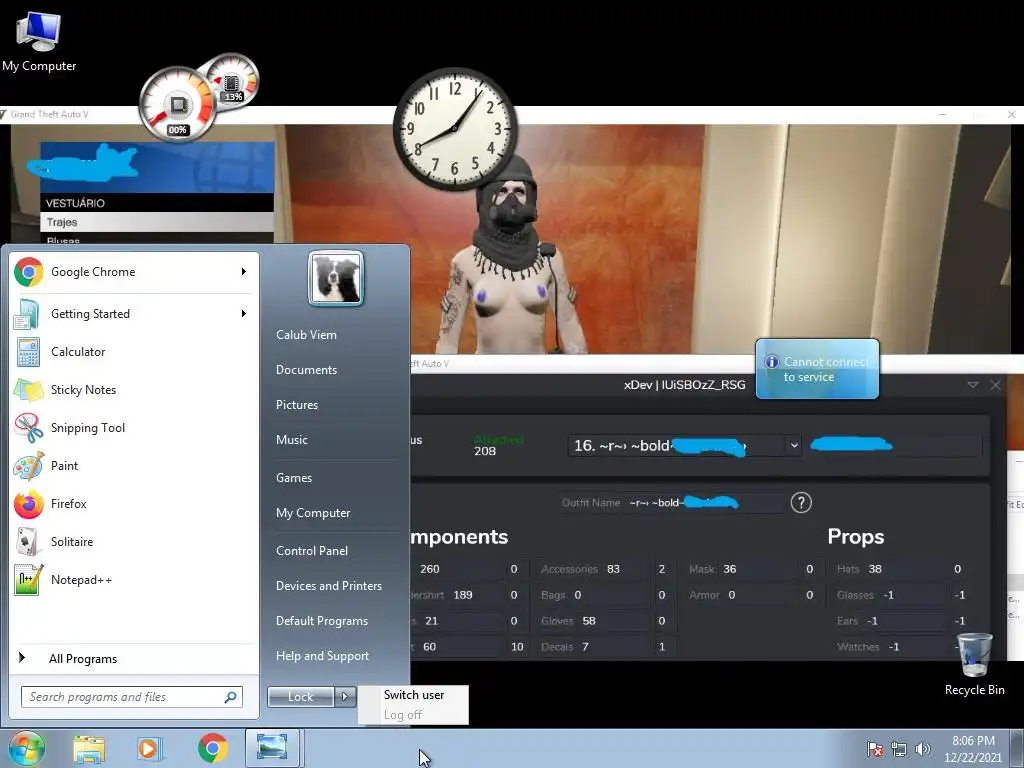Click the network tray icon
The width and height of the screenshot is (1024, 768).
899,749
